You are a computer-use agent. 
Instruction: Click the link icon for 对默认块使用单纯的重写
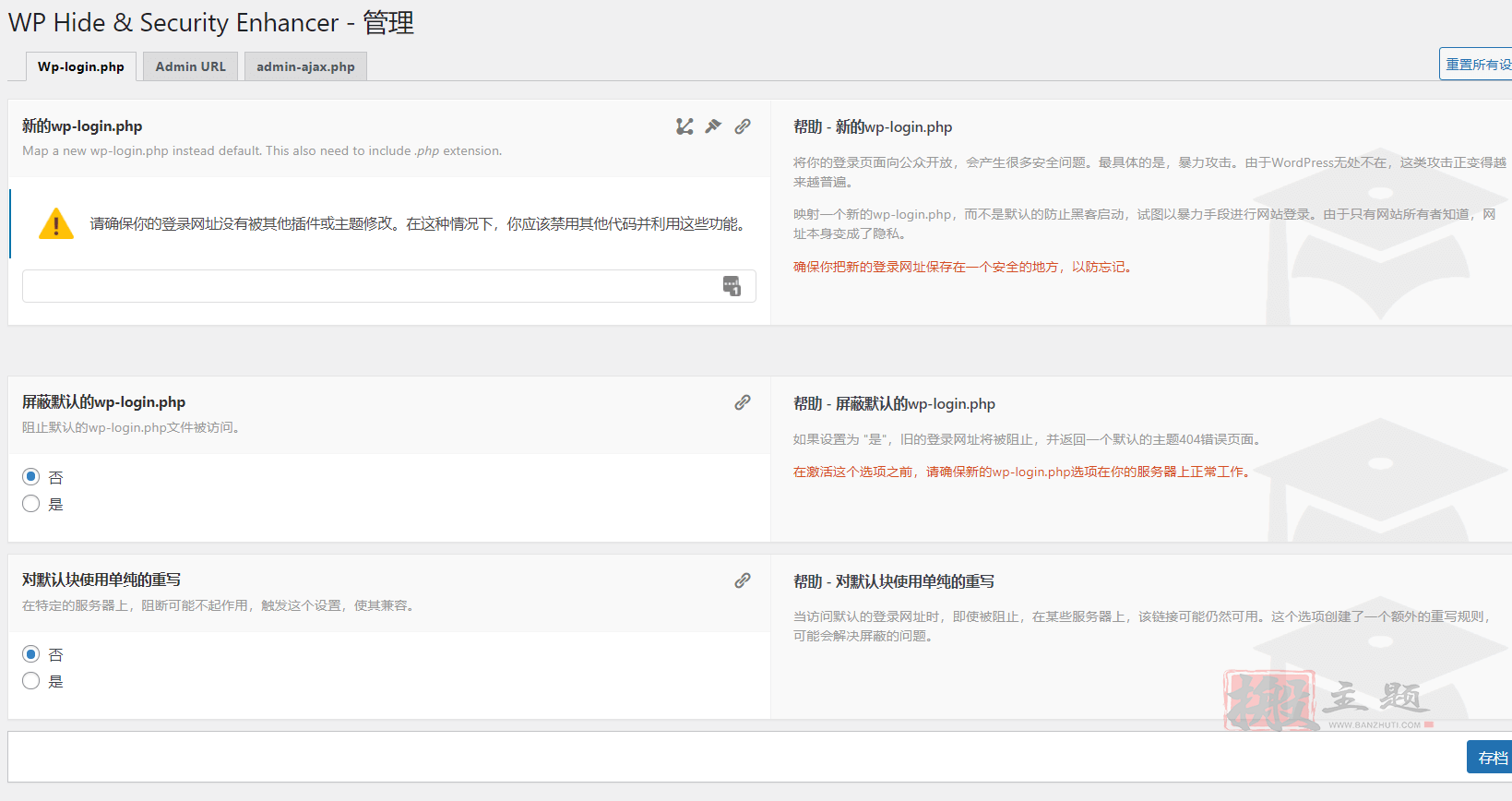[x=743, y=580]
